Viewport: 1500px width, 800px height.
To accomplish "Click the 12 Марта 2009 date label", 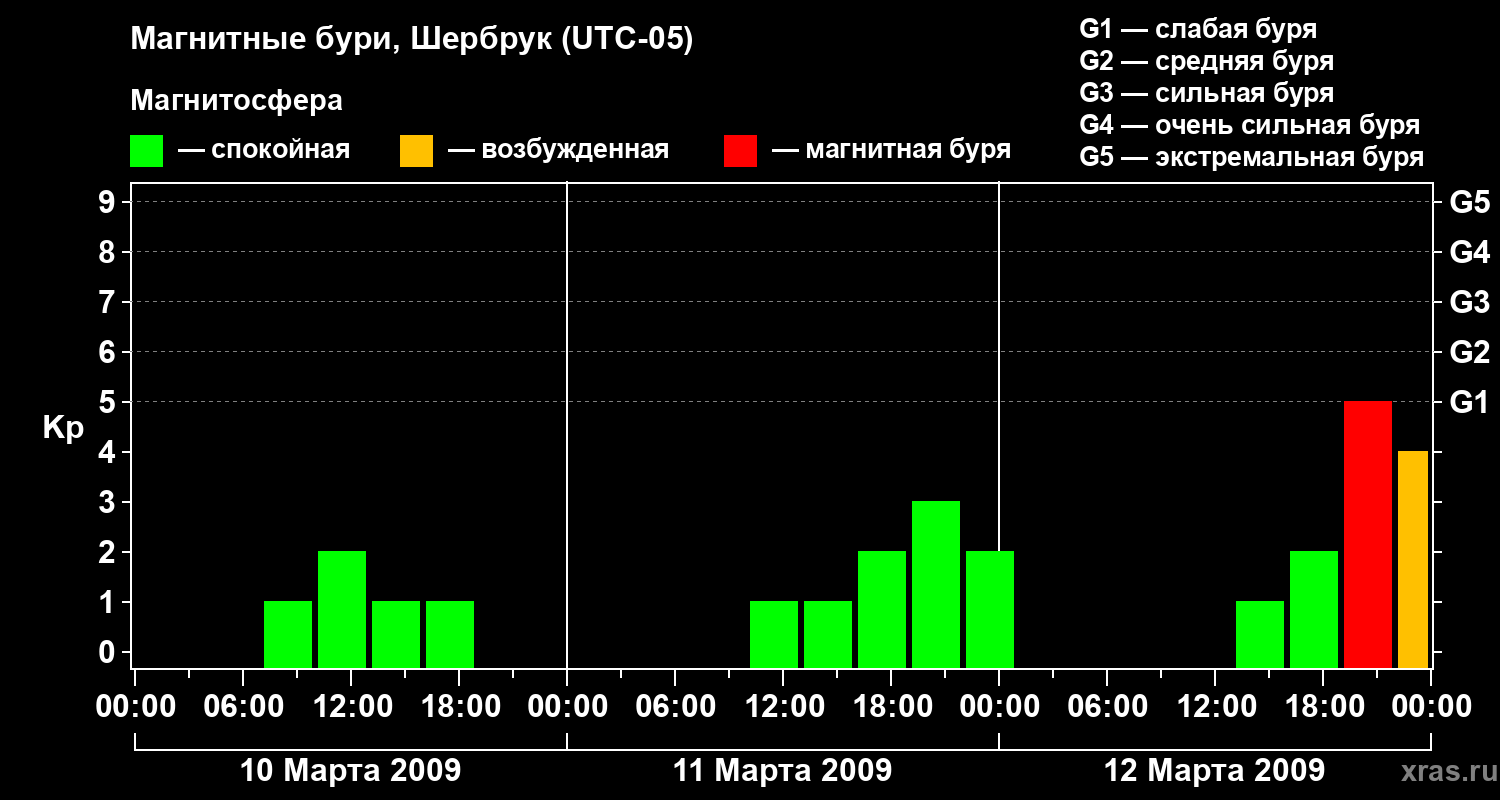I will (1214, 771).
